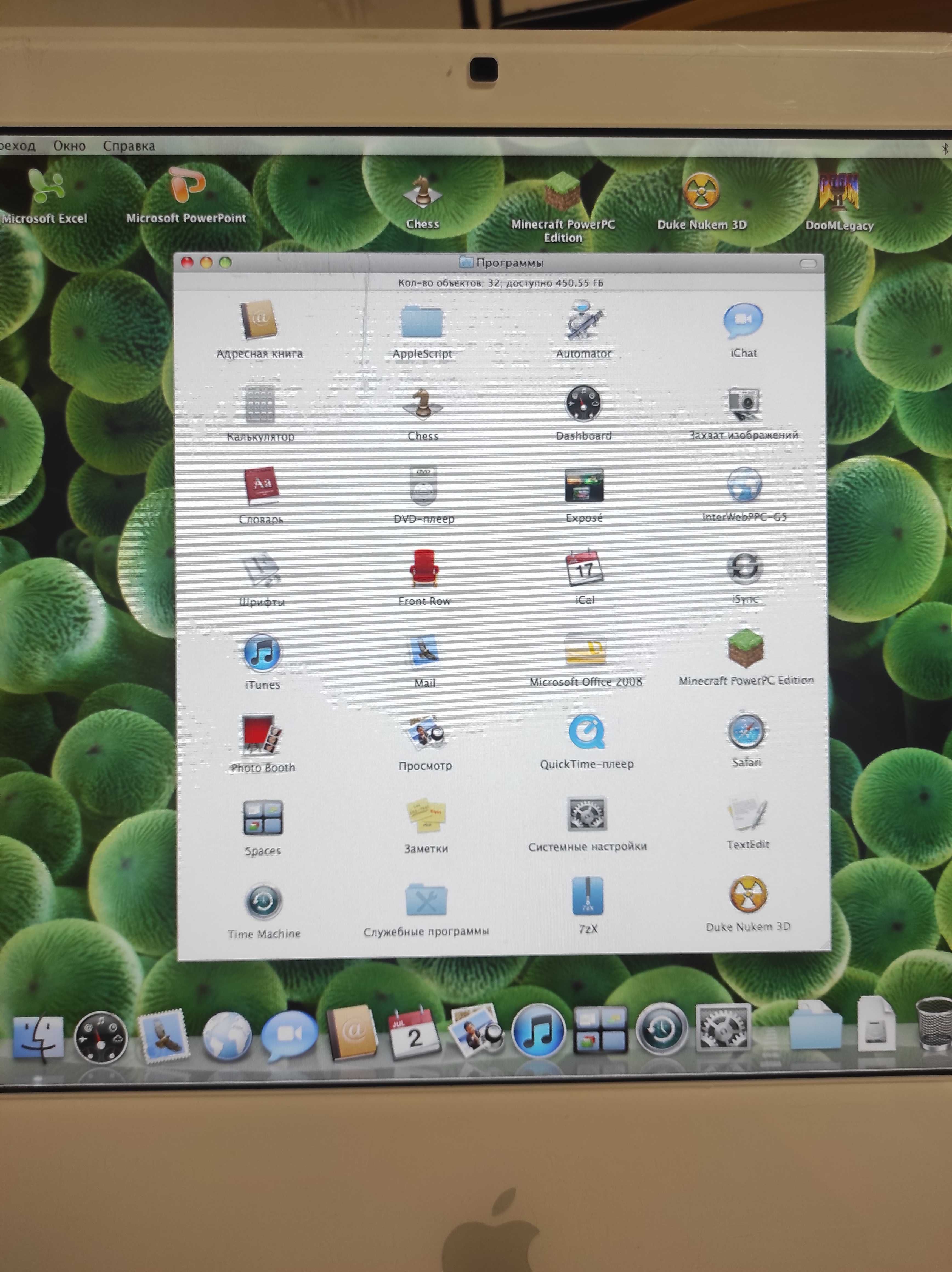Open the Шрифты font app
The width and height of the screenshot is (952, 1272).
[x=262, y=569]
